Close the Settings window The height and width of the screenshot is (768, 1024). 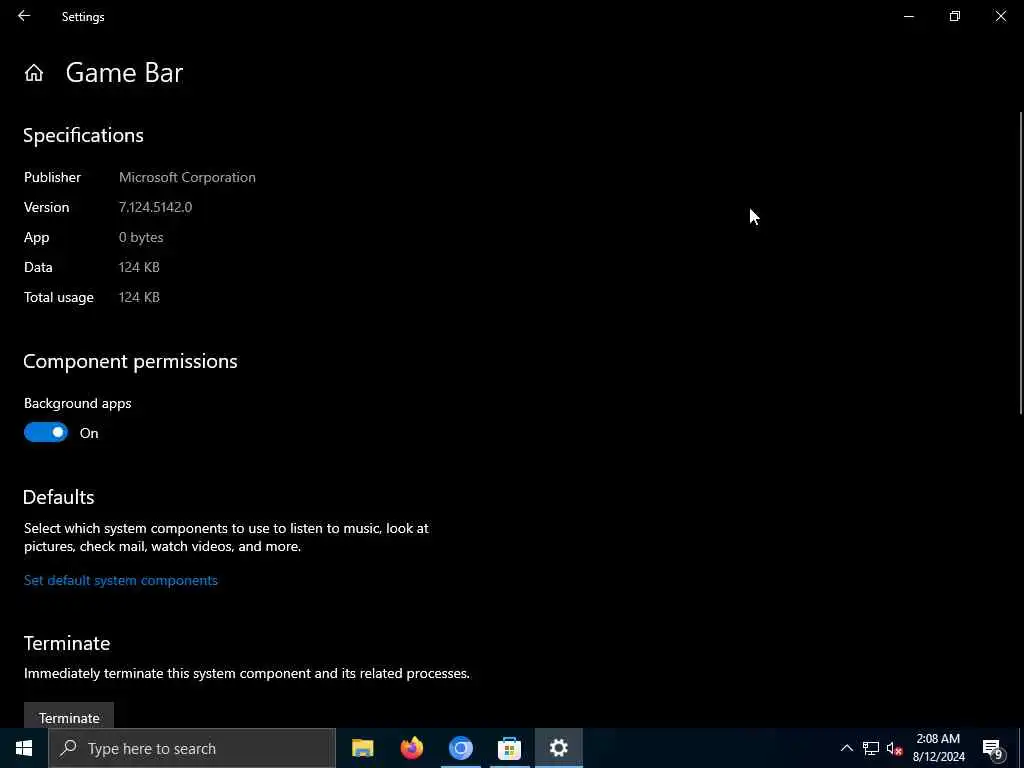1000,16
